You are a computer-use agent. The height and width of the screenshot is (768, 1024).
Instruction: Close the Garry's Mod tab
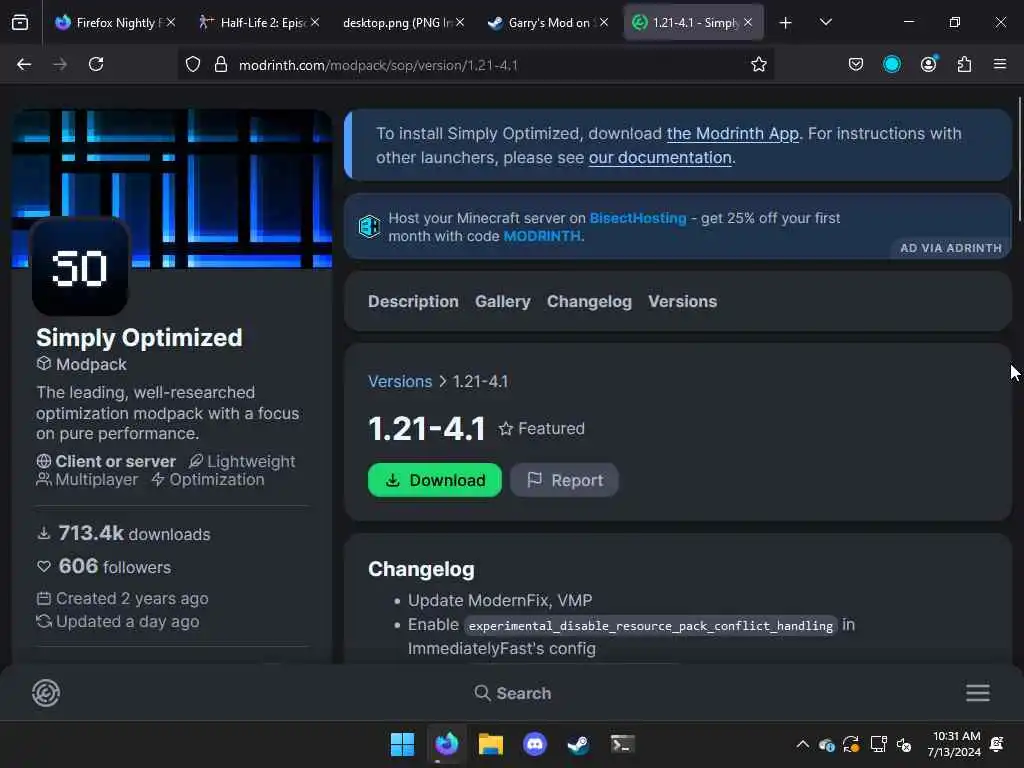[604, 23]
